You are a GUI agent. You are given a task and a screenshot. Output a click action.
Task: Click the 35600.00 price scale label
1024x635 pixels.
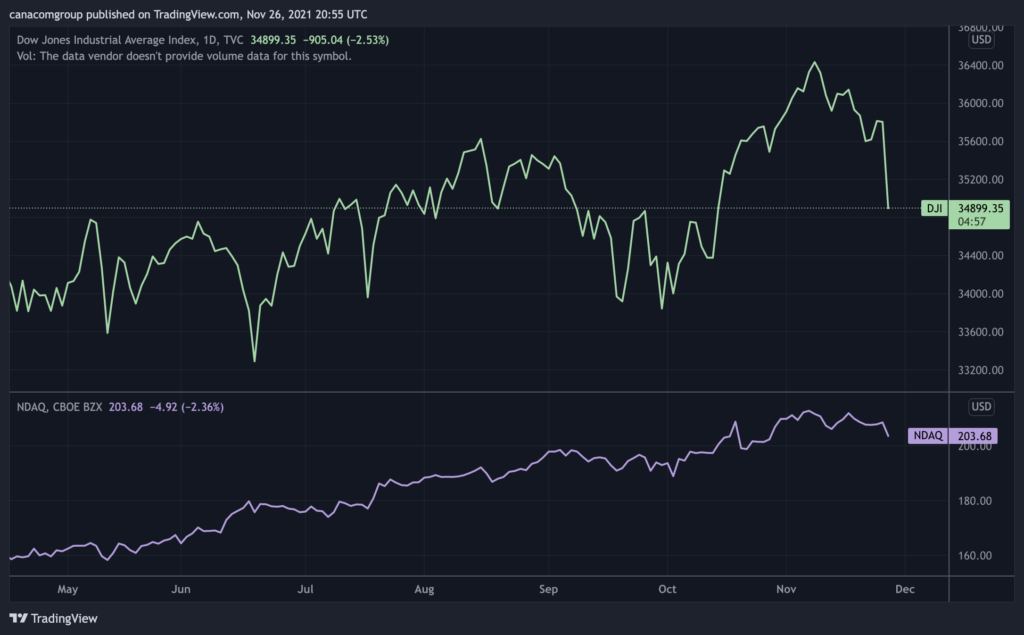980,141
